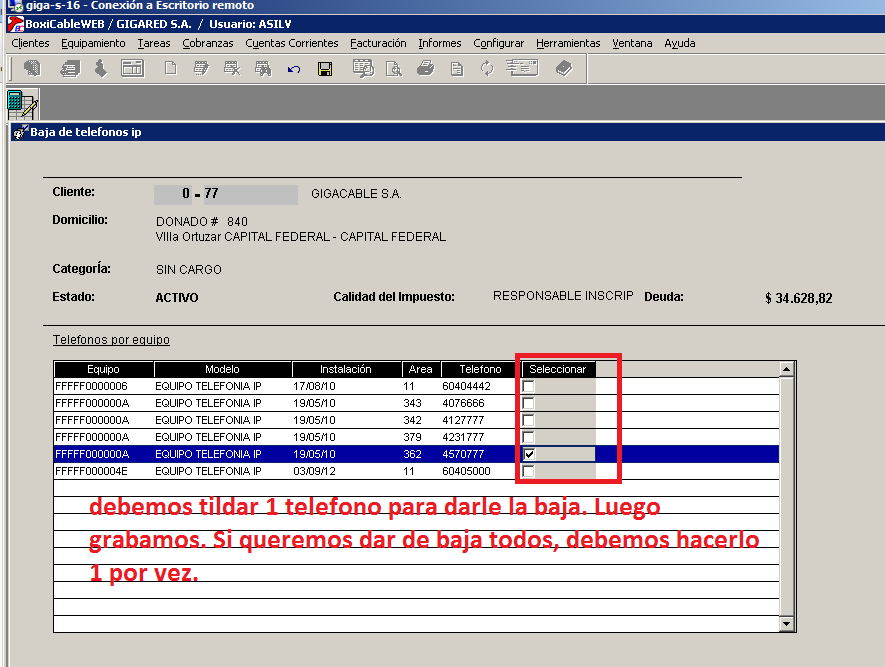Open the Facturación menu

(x=378, y=43)
